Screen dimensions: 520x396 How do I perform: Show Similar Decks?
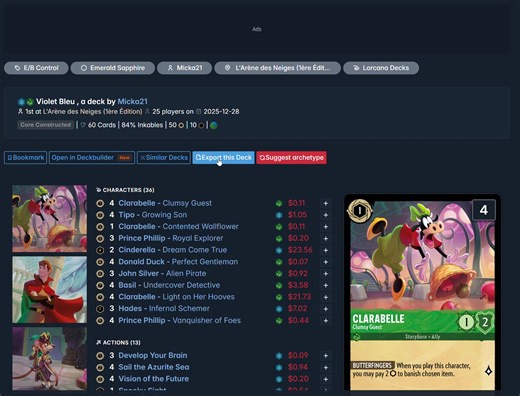coord(164,158)
